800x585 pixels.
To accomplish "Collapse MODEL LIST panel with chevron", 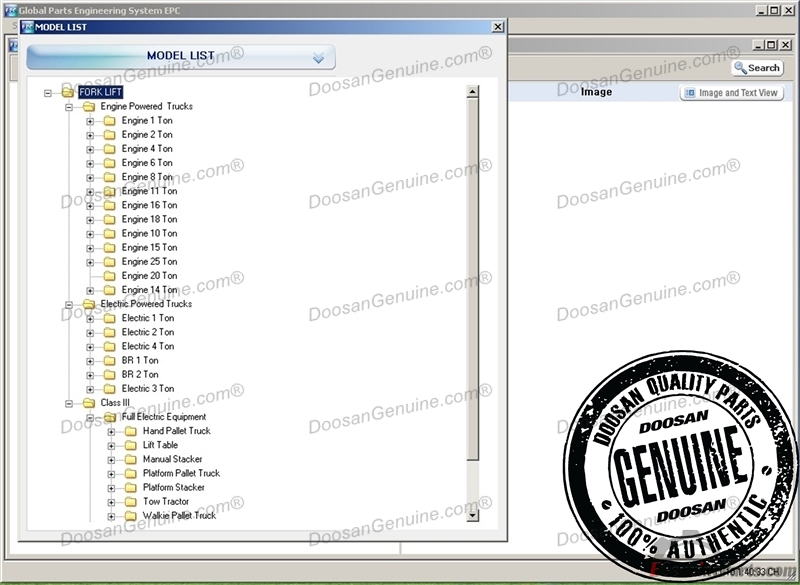I will [x=318, y=57].
